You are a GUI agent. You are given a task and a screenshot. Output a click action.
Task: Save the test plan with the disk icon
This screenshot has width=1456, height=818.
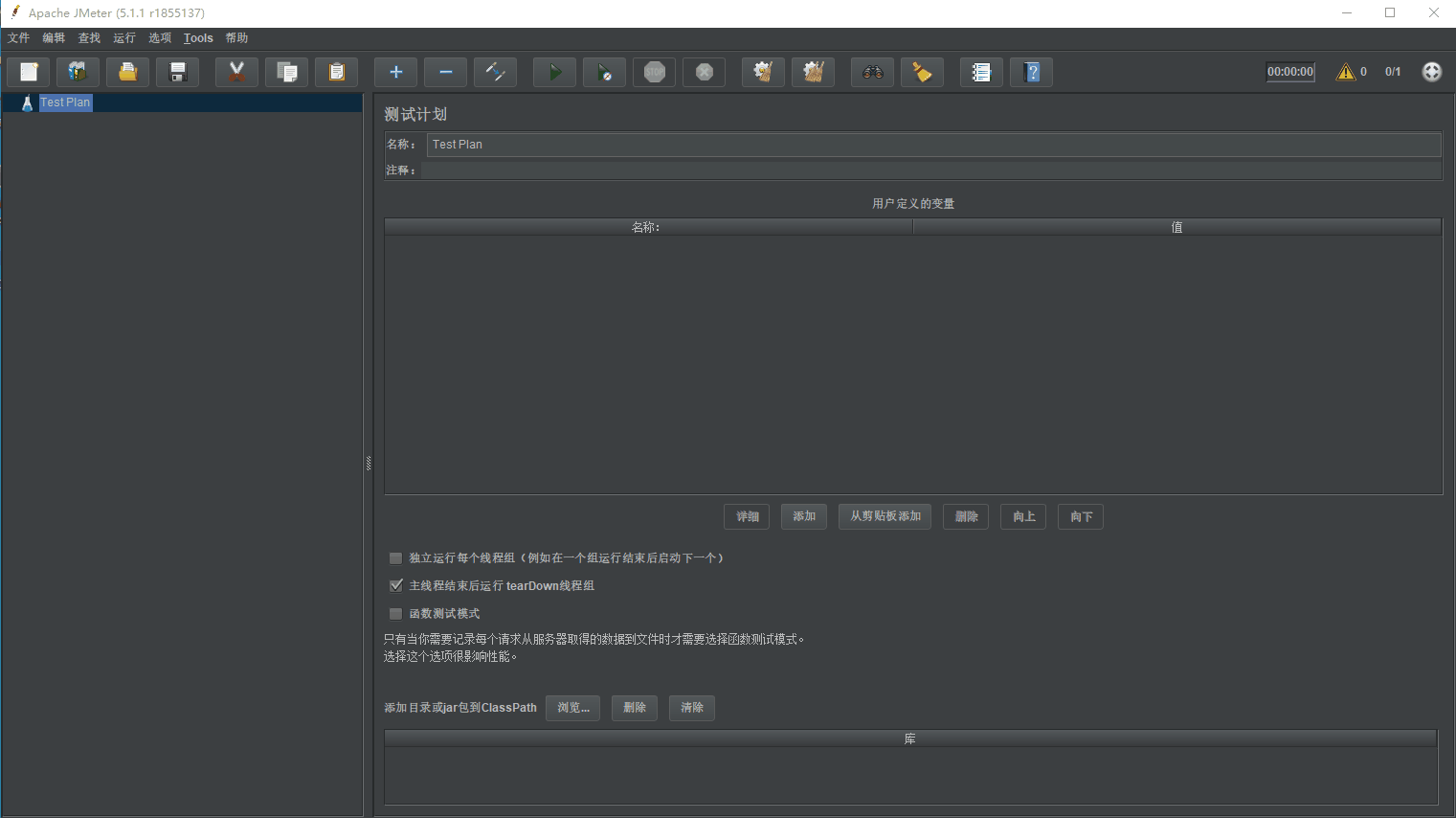177,72
